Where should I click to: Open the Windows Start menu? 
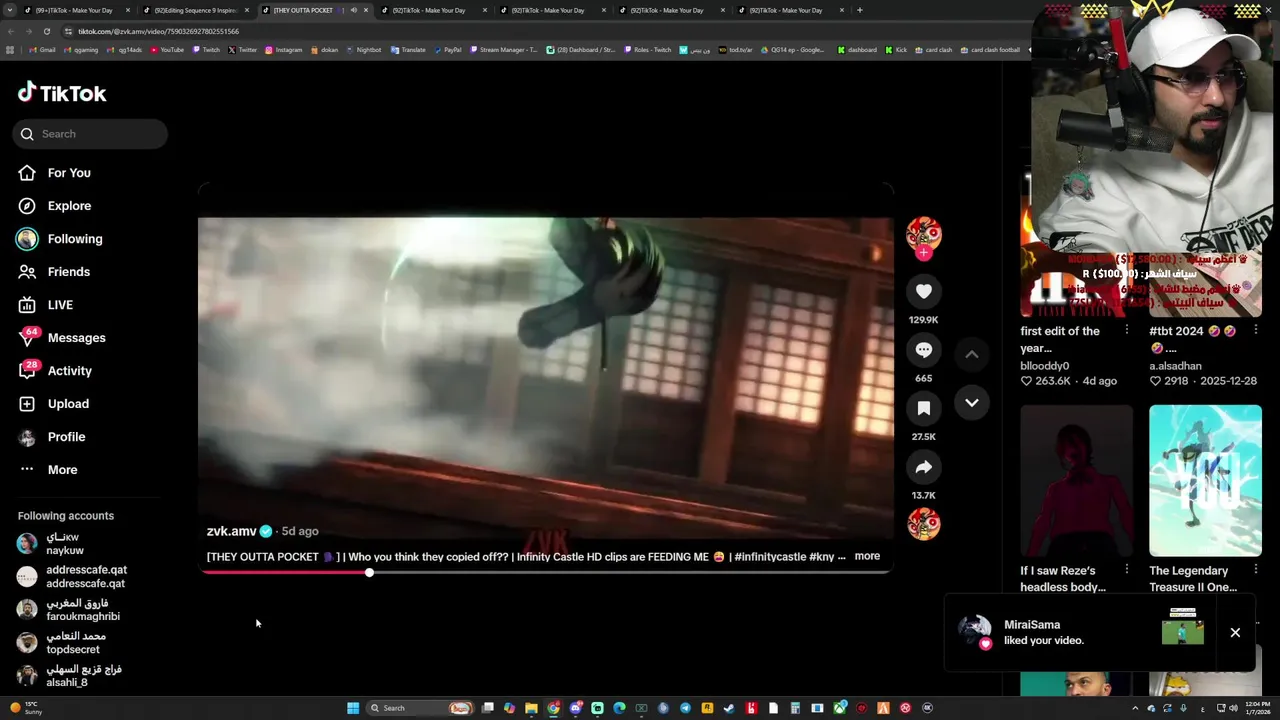[353, 708]
